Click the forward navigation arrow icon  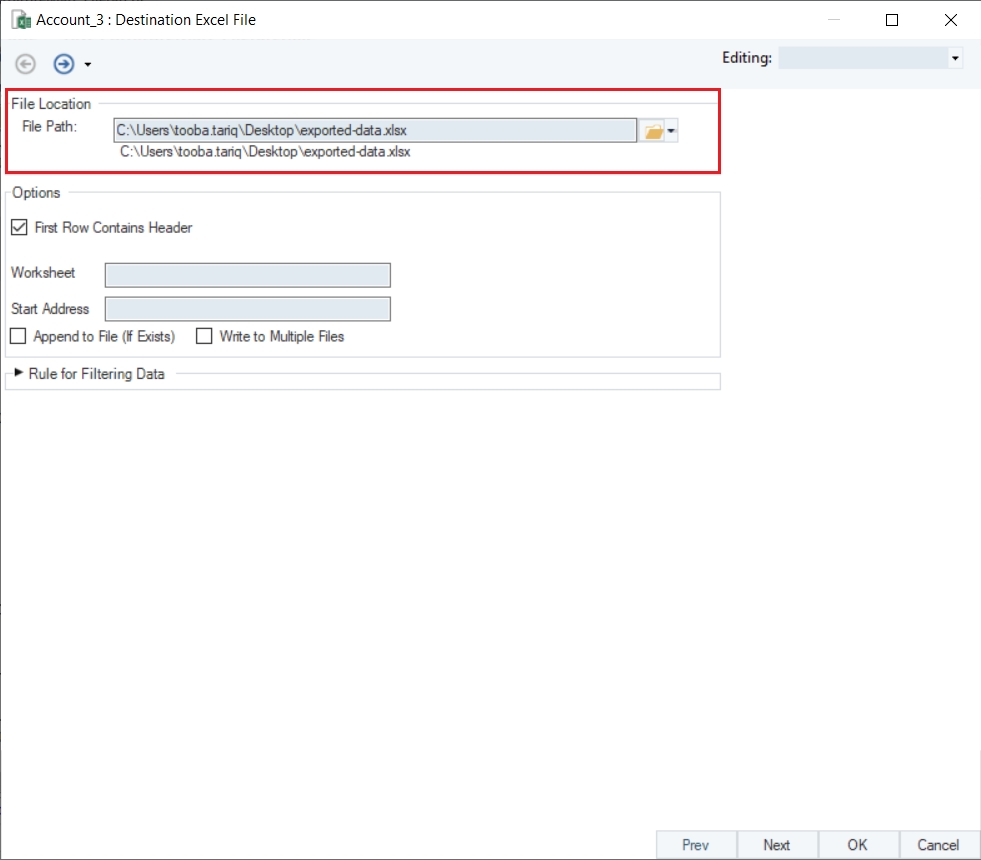click(x=64, y=64)
